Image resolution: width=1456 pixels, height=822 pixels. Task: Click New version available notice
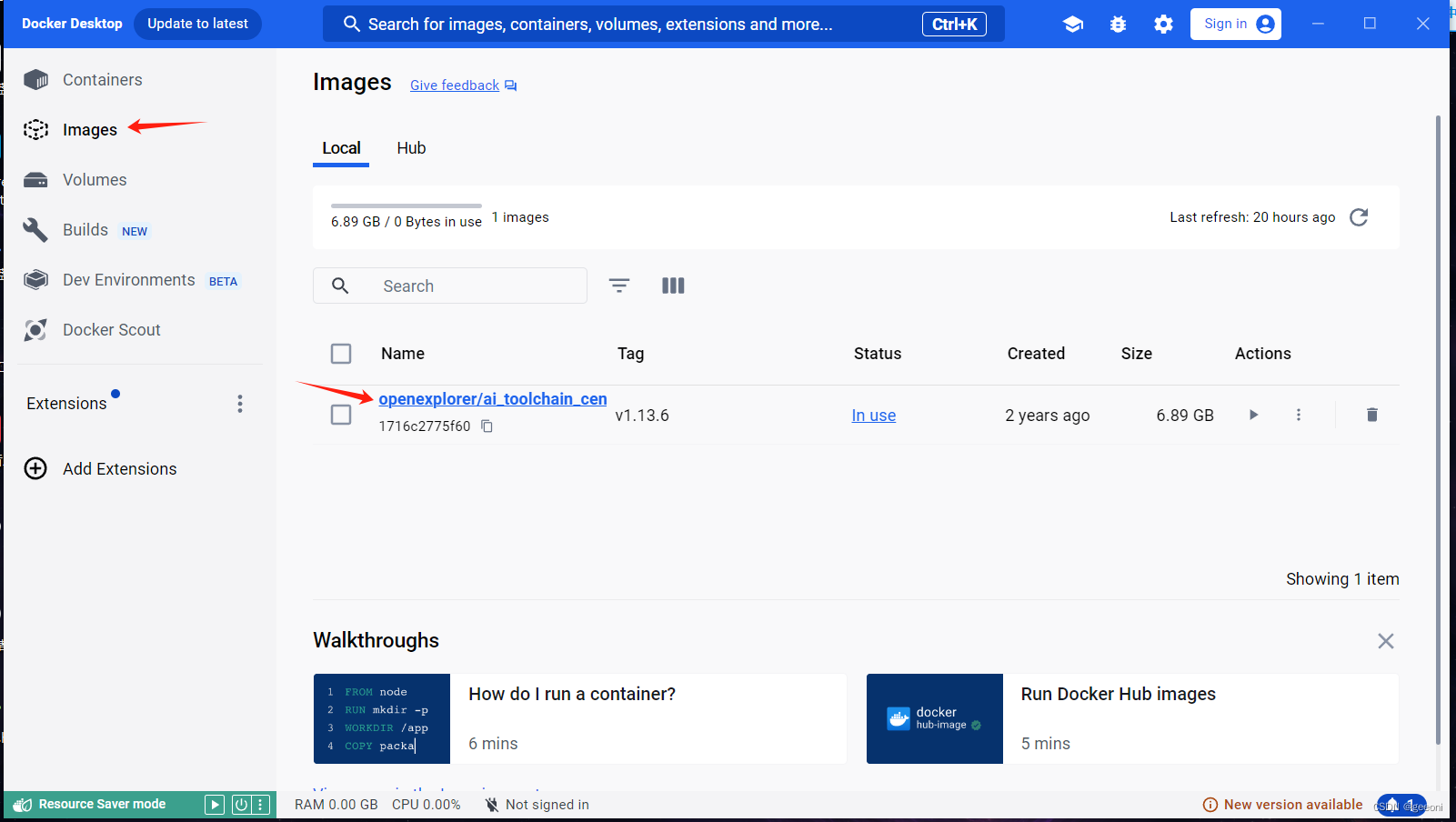pos(1283,805)
